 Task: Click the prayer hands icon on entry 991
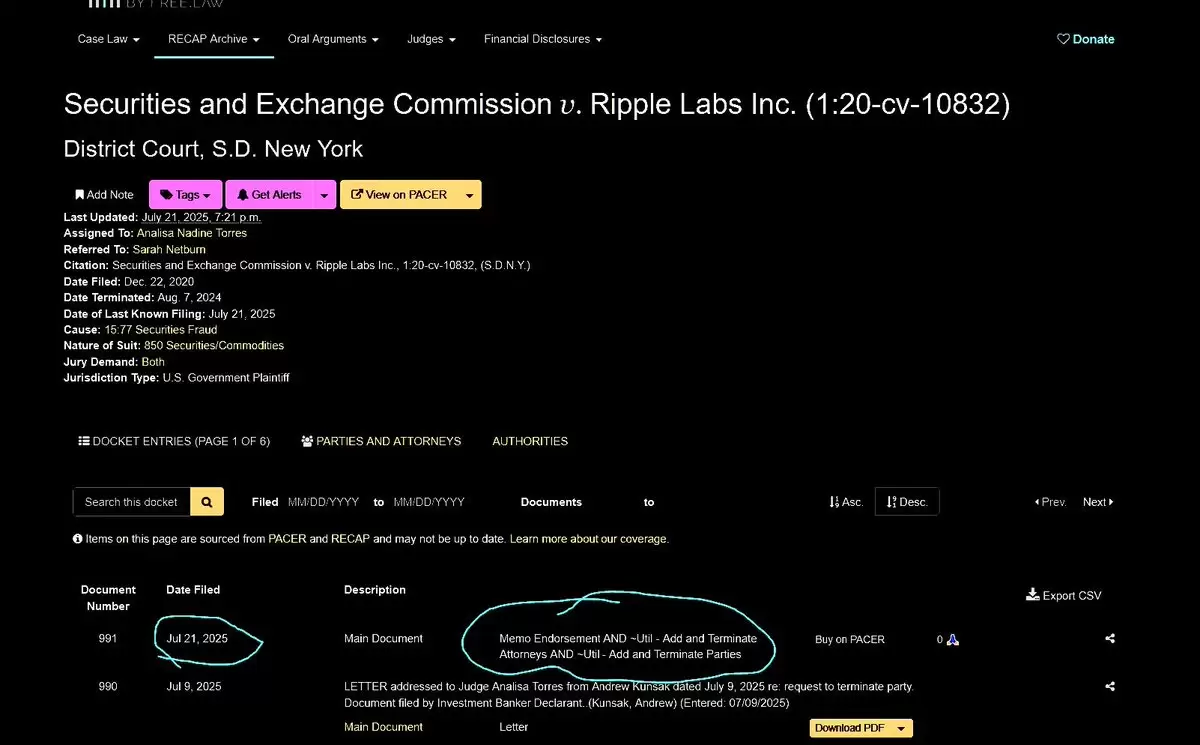click(x=953, y=640)
